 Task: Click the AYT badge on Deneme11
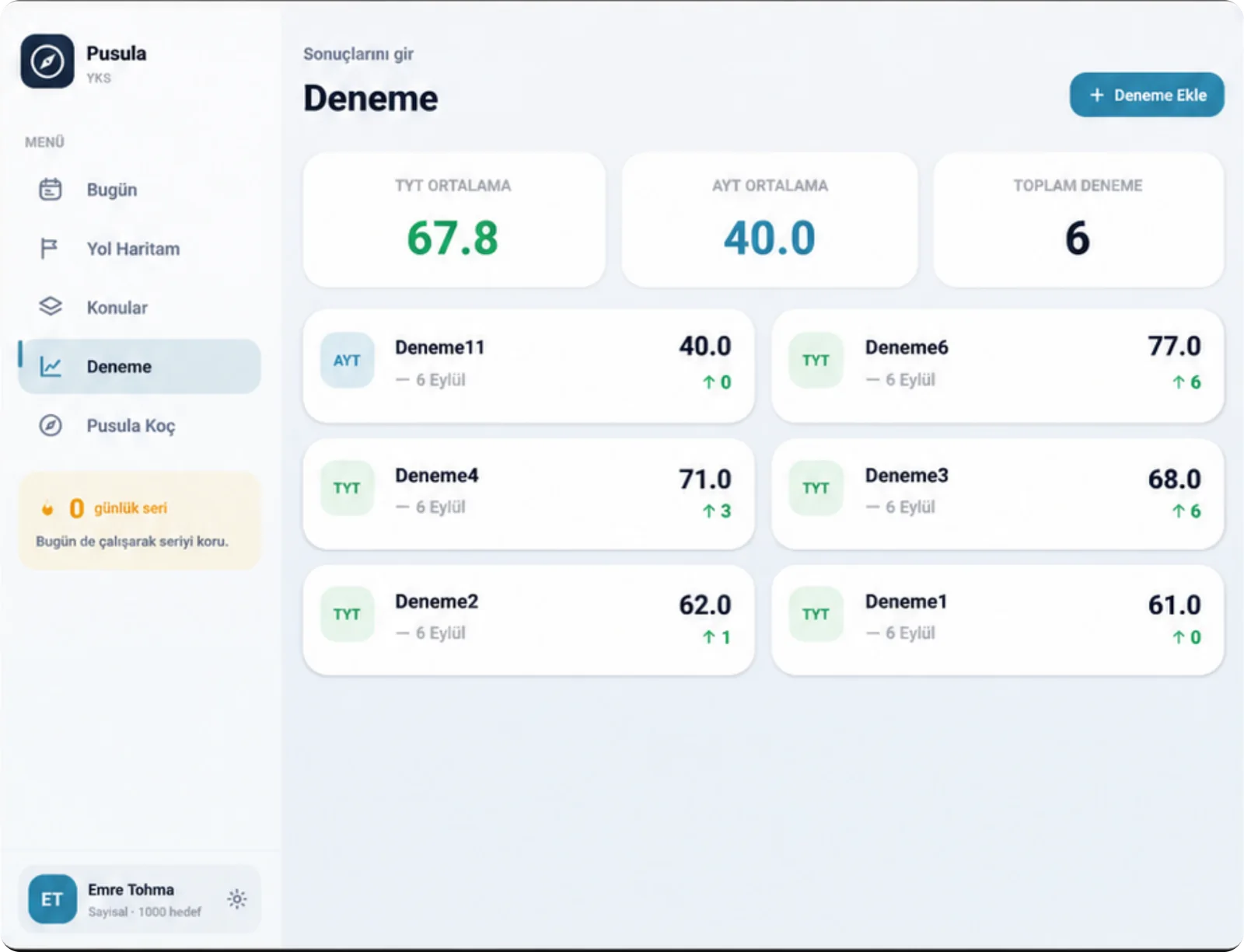coord(347,361)
